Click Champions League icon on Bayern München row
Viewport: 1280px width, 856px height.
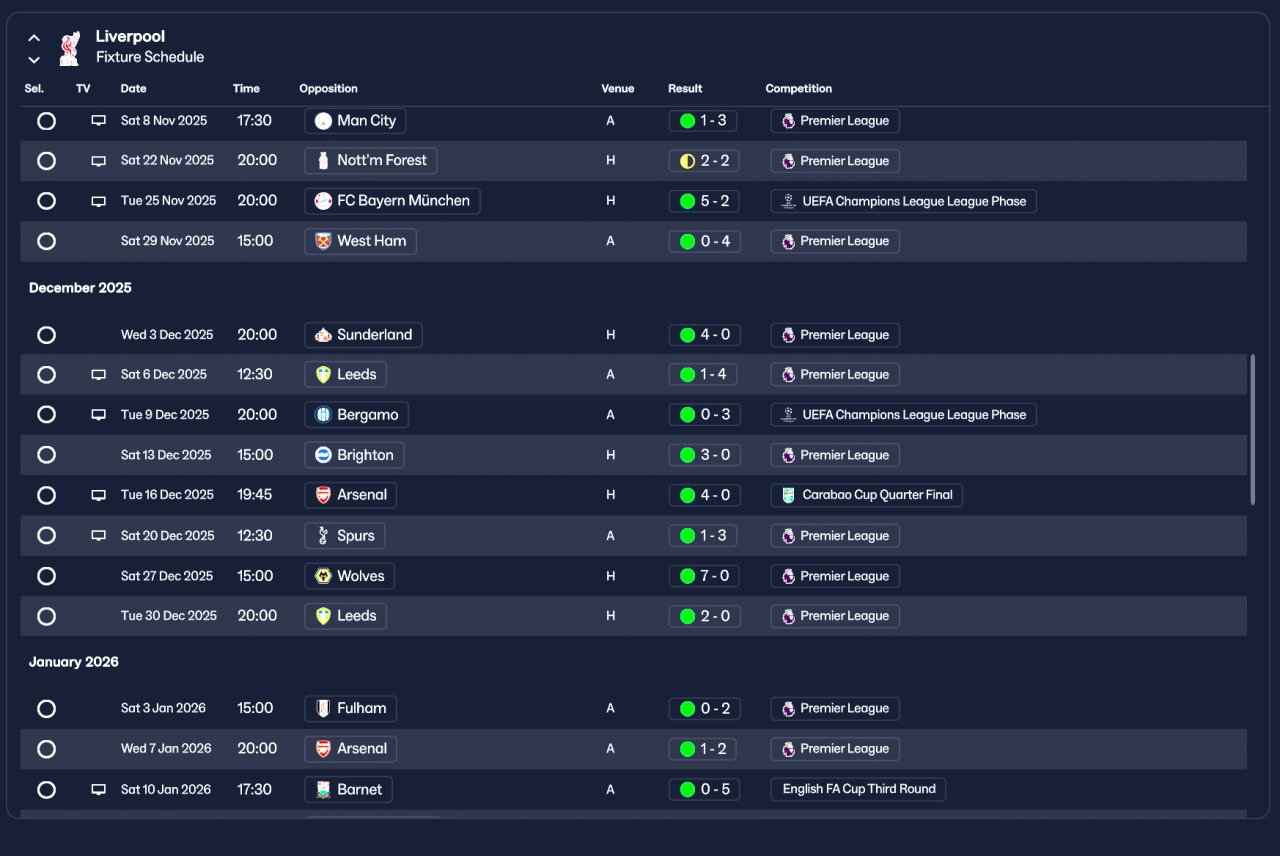tap(788, 201)
